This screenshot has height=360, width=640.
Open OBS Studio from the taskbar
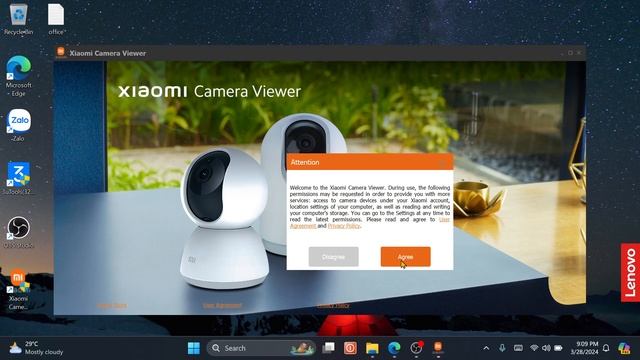(x=416, y=348)
